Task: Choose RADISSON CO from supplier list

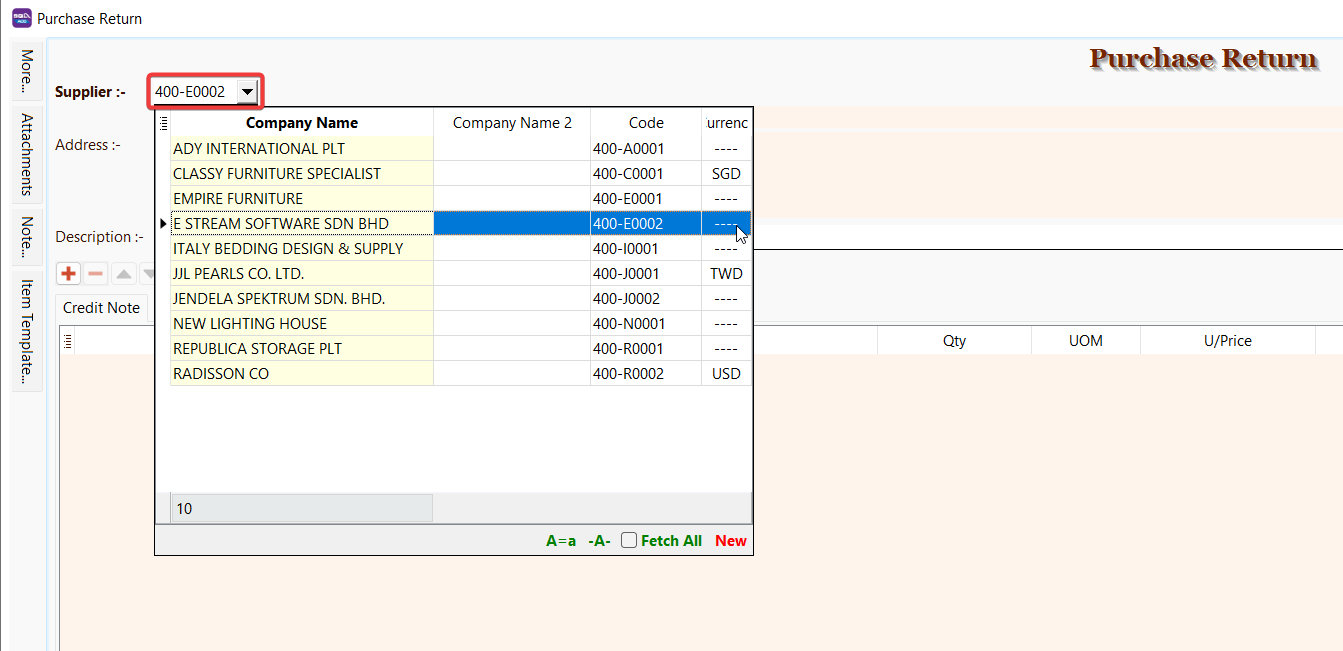Action: click(301, 374)
